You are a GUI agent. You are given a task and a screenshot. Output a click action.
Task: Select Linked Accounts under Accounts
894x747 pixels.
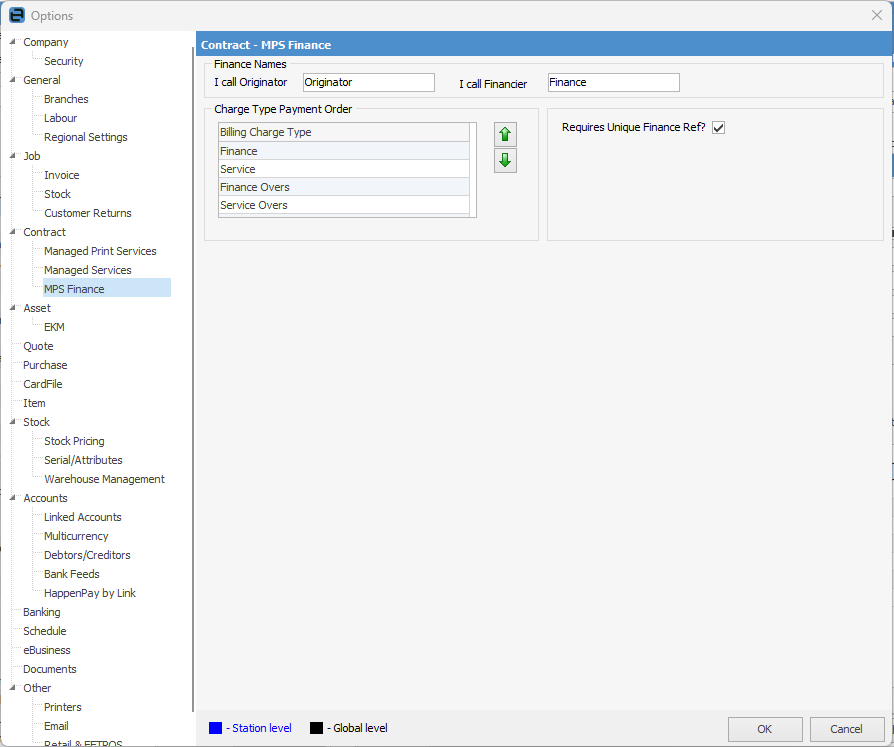click(x=83, y=517)
